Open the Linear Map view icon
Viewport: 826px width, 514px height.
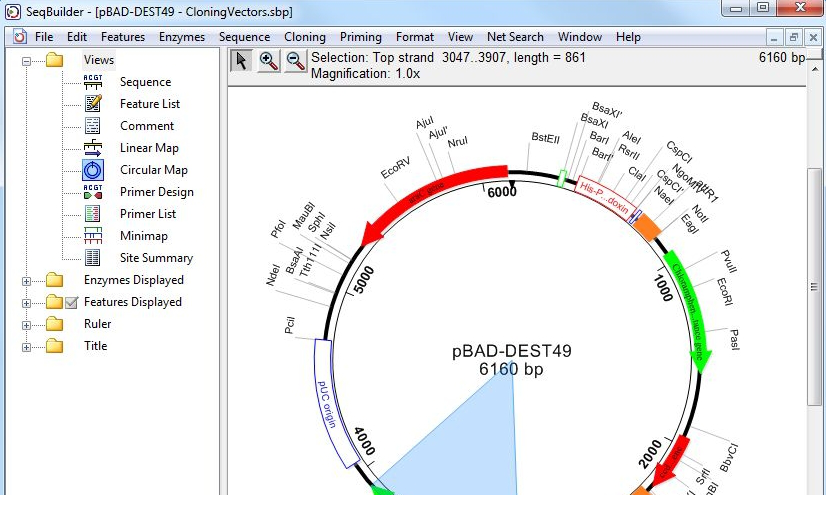click(93, 148)
